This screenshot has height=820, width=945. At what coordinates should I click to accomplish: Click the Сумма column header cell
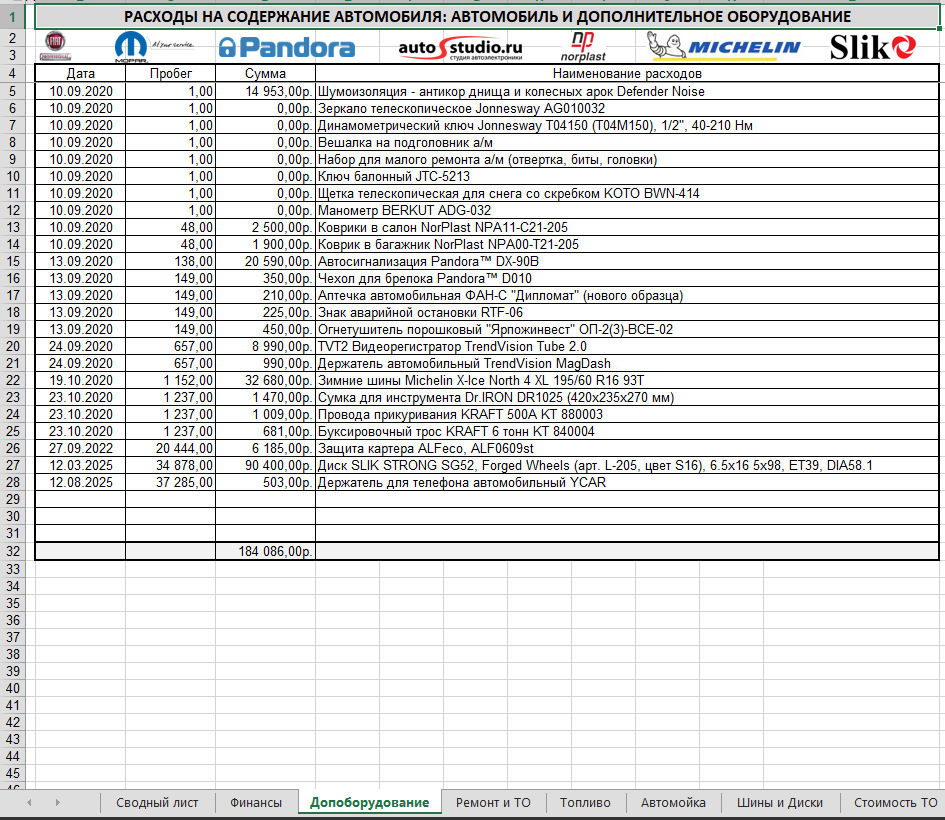coord(265,74)
